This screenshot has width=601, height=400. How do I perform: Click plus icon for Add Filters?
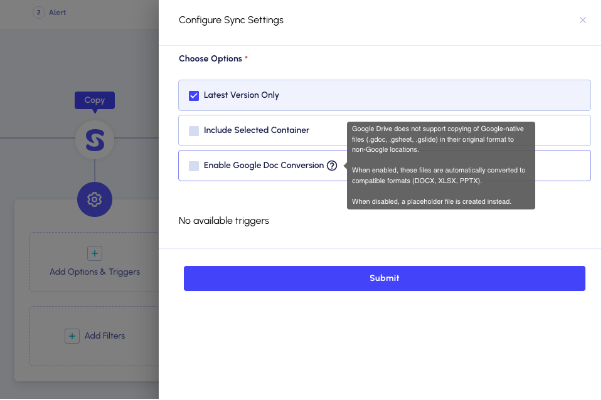point(72,336)
